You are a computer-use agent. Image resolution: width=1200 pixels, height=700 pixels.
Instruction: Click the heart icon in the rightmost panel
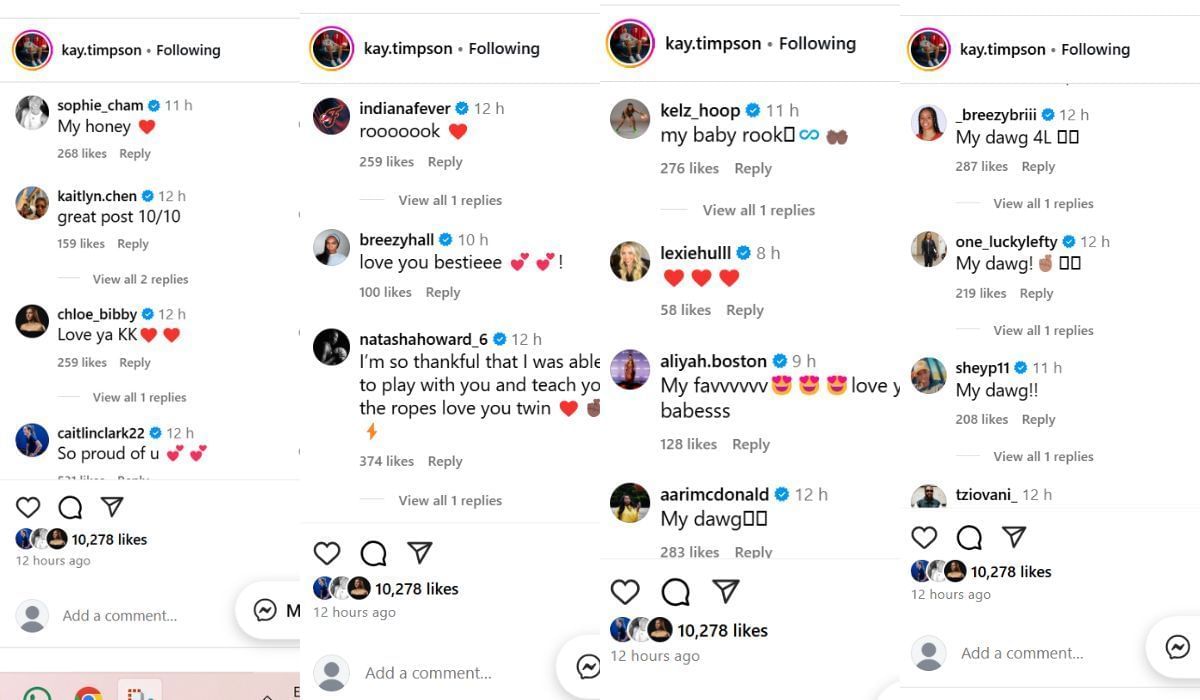click(924, 538)
